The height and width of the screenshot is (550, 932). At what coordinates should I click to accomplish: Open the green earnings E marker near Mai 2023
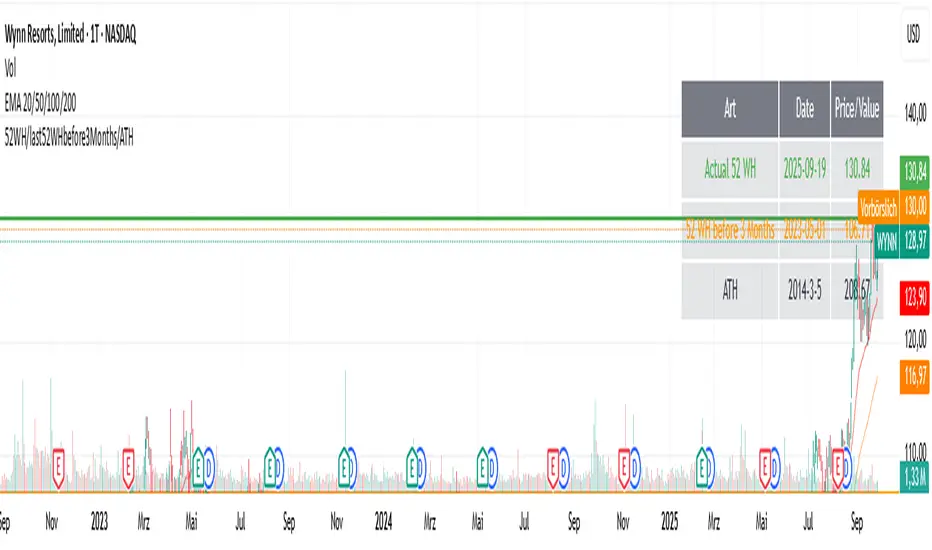[198, 468]
